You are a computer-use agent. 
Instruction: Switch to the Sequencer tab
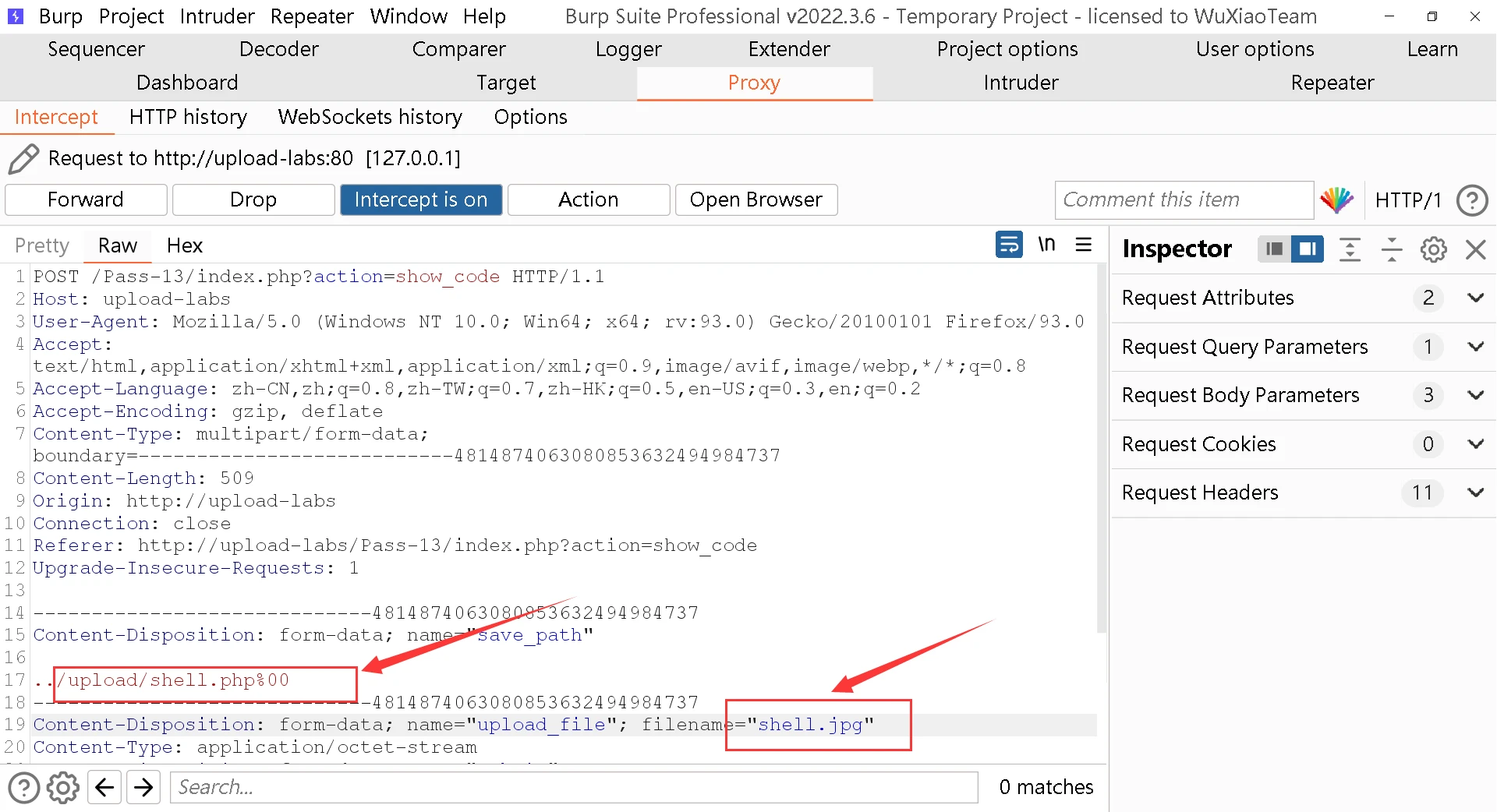point(96,49)
